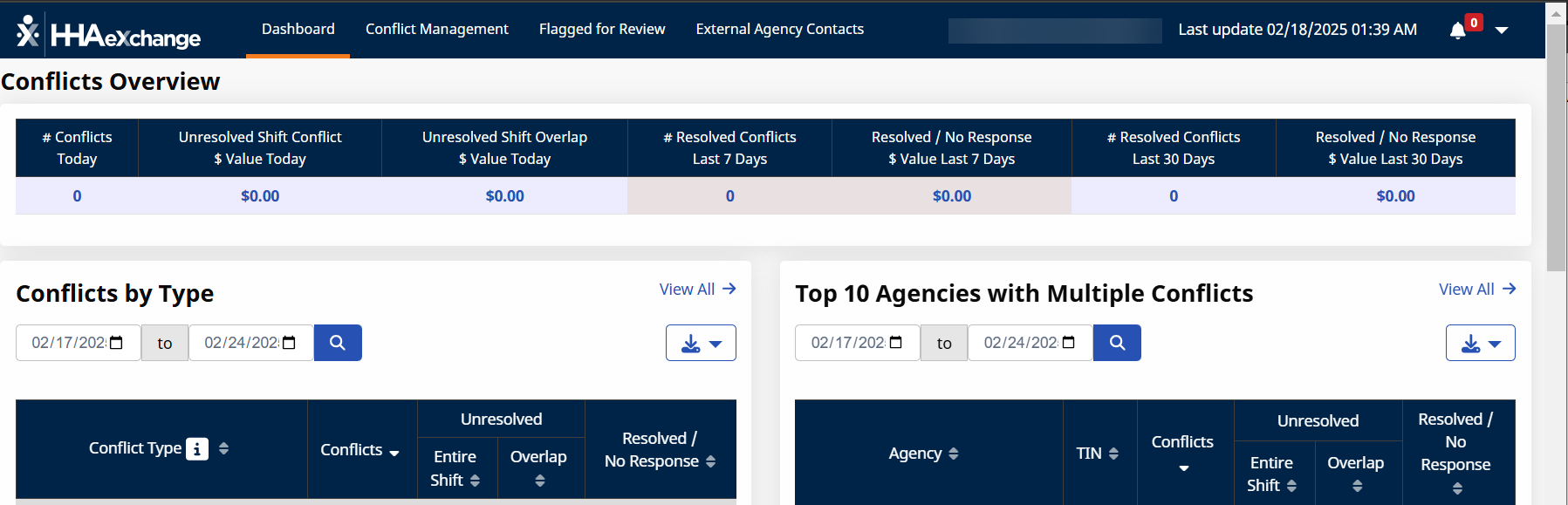Search Conflicts by Type date range
Viewport: 1568px width, 505px height.
point(338,343)
